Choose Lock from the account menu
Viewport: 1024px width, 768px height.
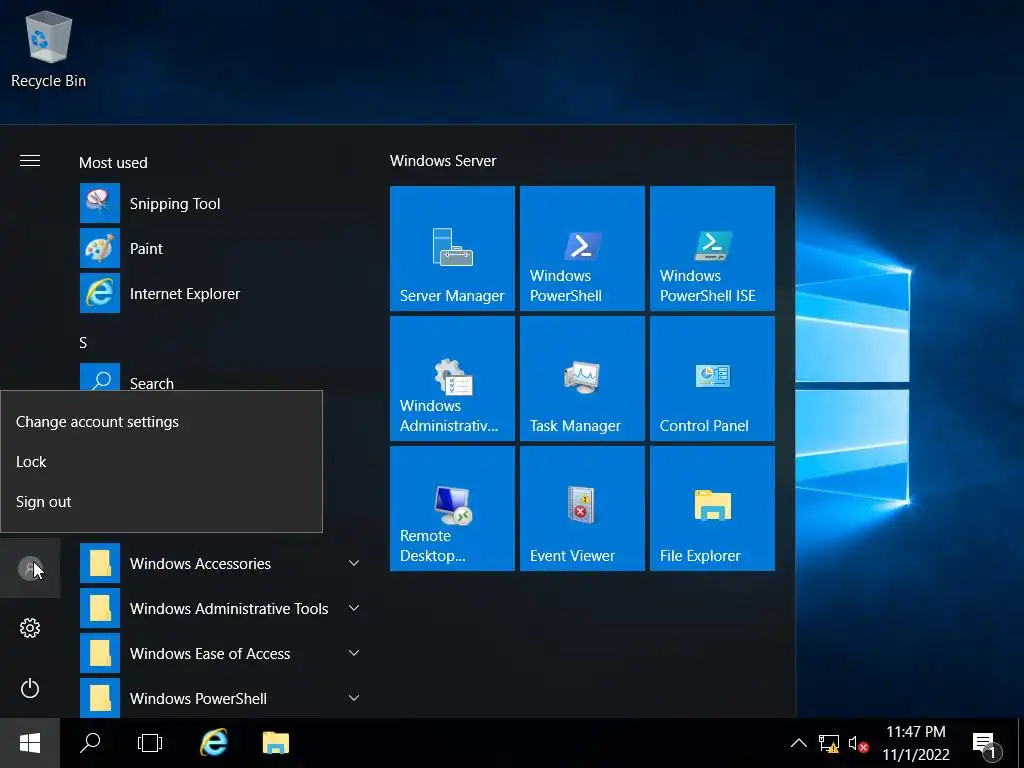tap(161, 462)
